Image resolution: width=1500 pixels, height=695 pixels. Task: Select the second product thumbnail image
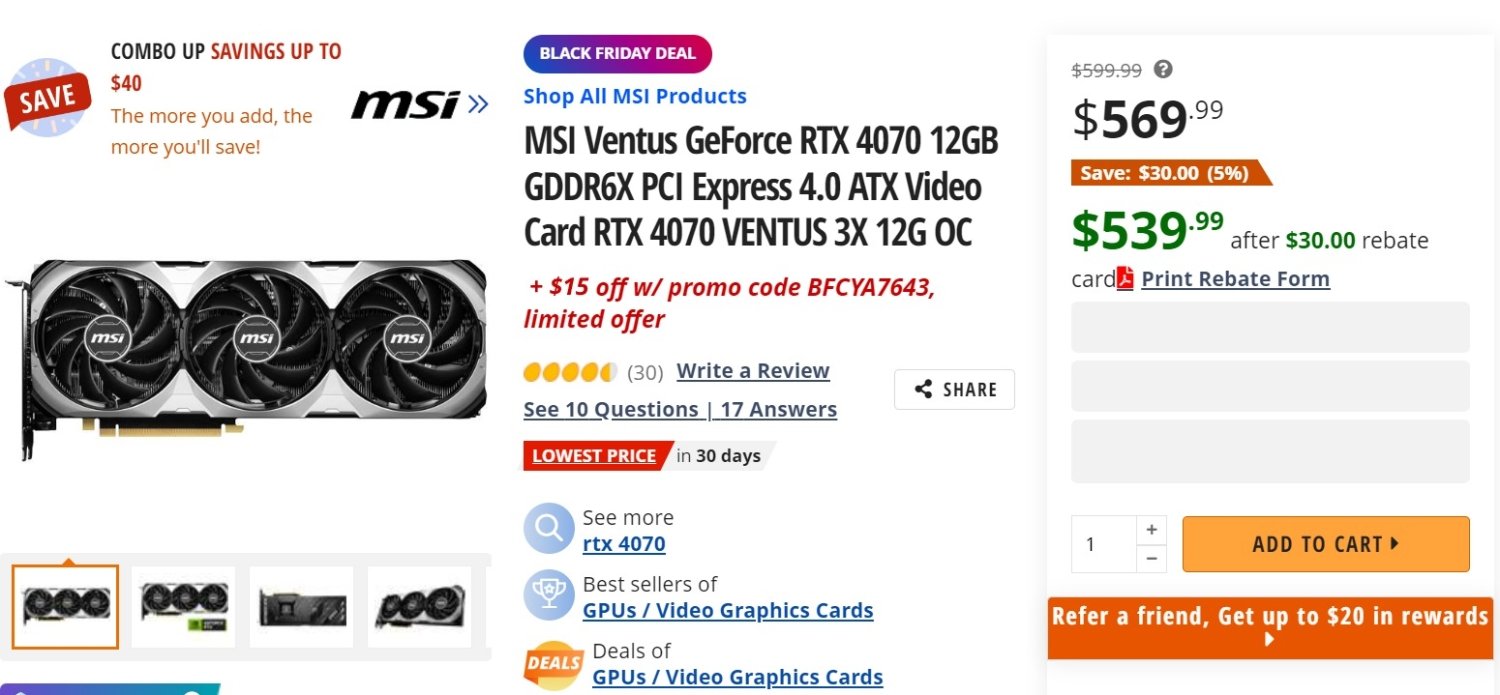pyautogui.click(x=184, y=606)
